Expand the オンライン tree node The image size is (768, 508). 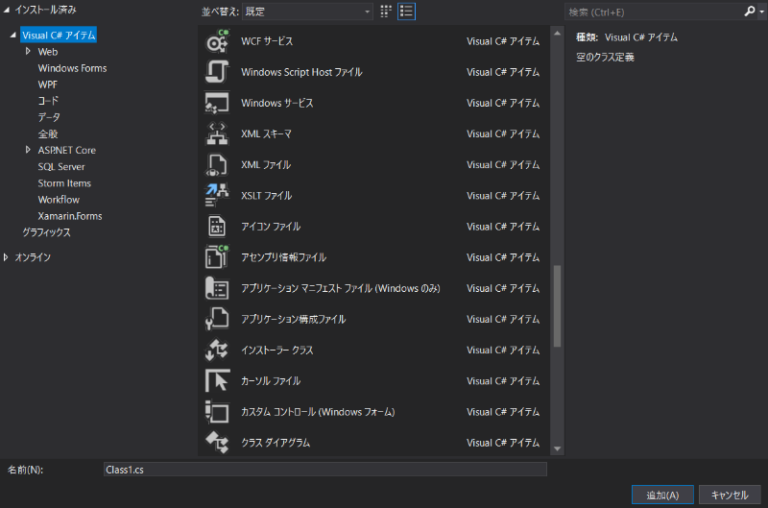point(6,257)
